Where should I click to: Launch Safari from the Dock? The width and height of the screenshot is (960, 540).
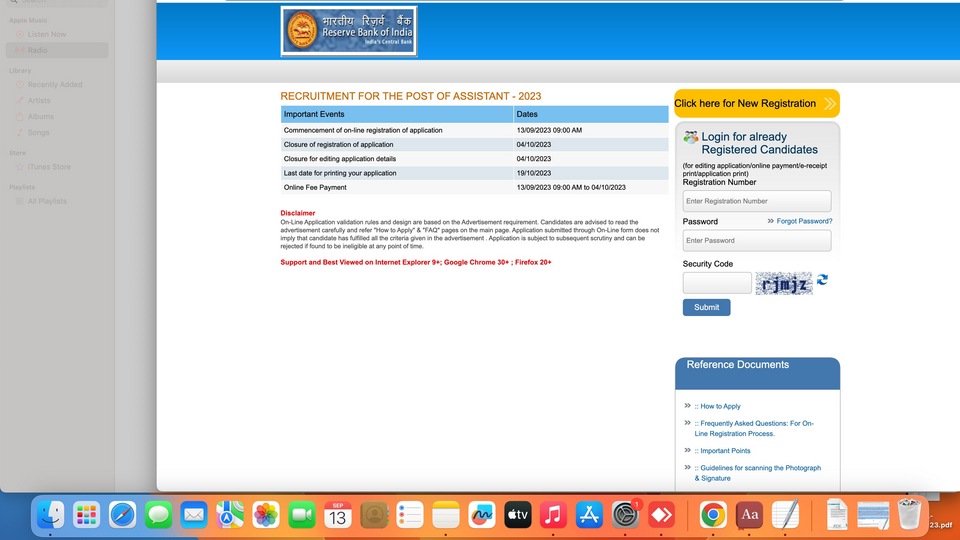coord(122,515)
